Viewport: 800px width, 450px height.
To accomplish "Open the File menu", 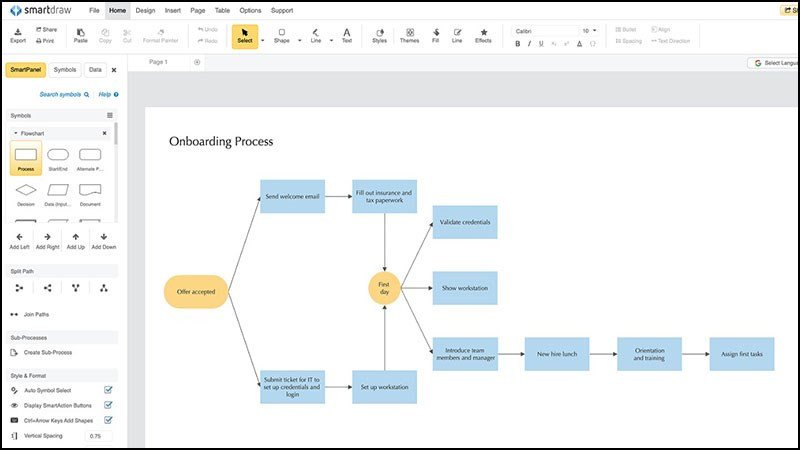I will [94, 10].
